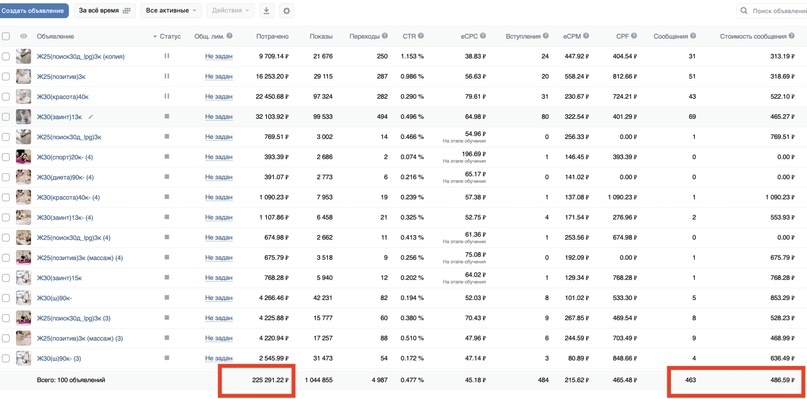The image size is (807, 399).
Task: Click stopped status icon for Ж30(заинт)15к
Action: coord(166,277)
